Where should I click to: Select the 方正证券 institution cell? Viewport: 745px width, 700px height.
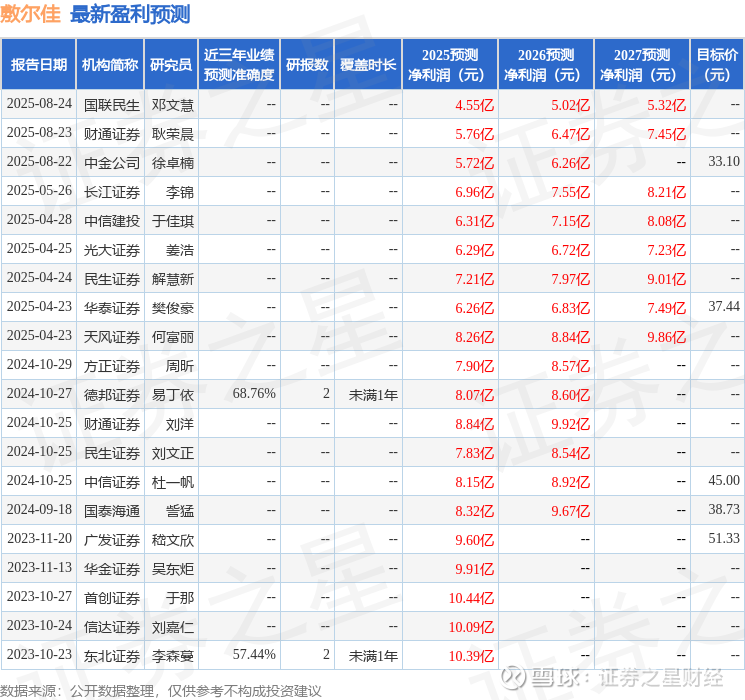[112, 366]
